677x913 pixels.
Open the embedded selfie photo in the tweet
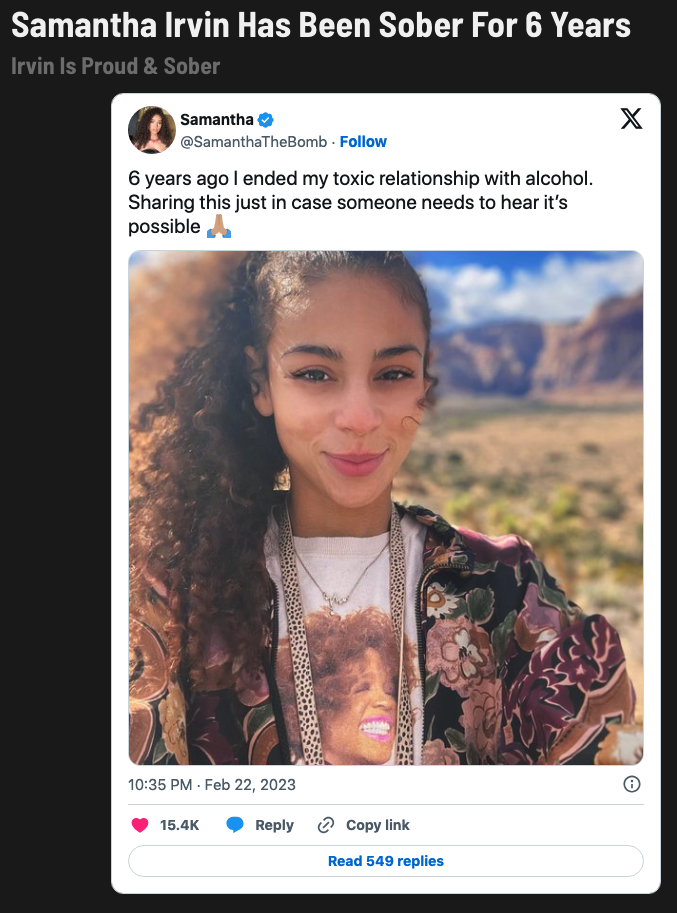point(385,507)
